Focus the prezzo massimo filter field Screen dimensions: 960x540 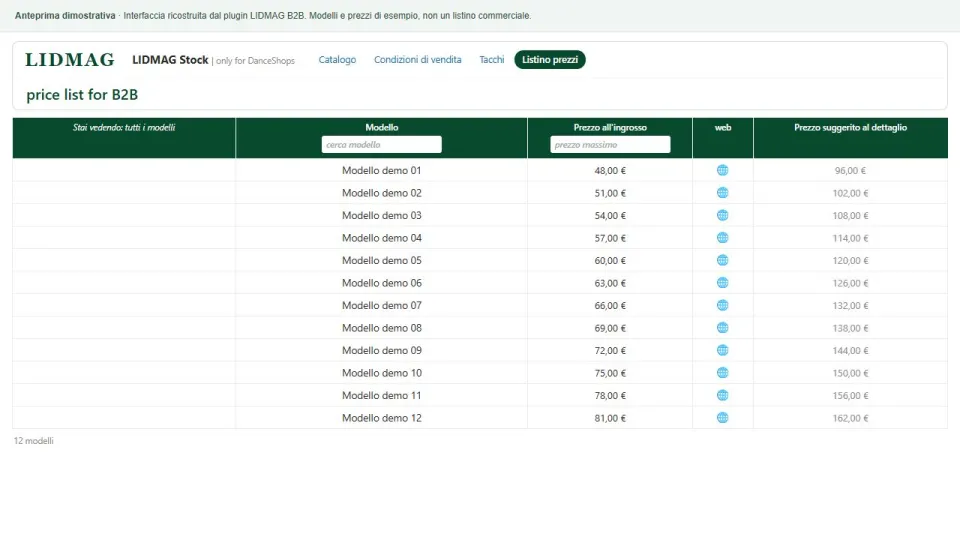(x=610, y=144)
